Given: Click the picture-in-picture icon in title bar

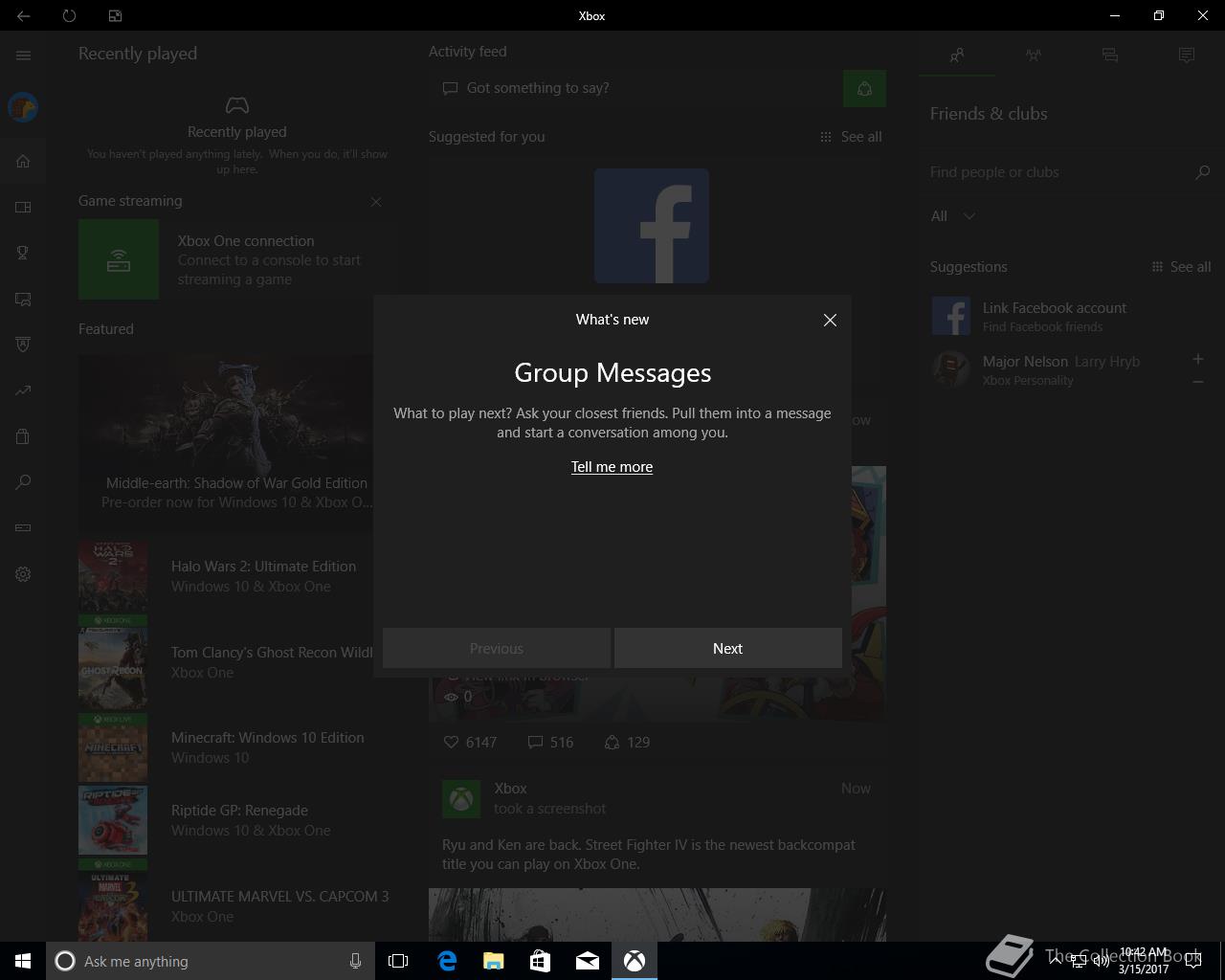Looking at the screenshot, I should click(115, 15).
